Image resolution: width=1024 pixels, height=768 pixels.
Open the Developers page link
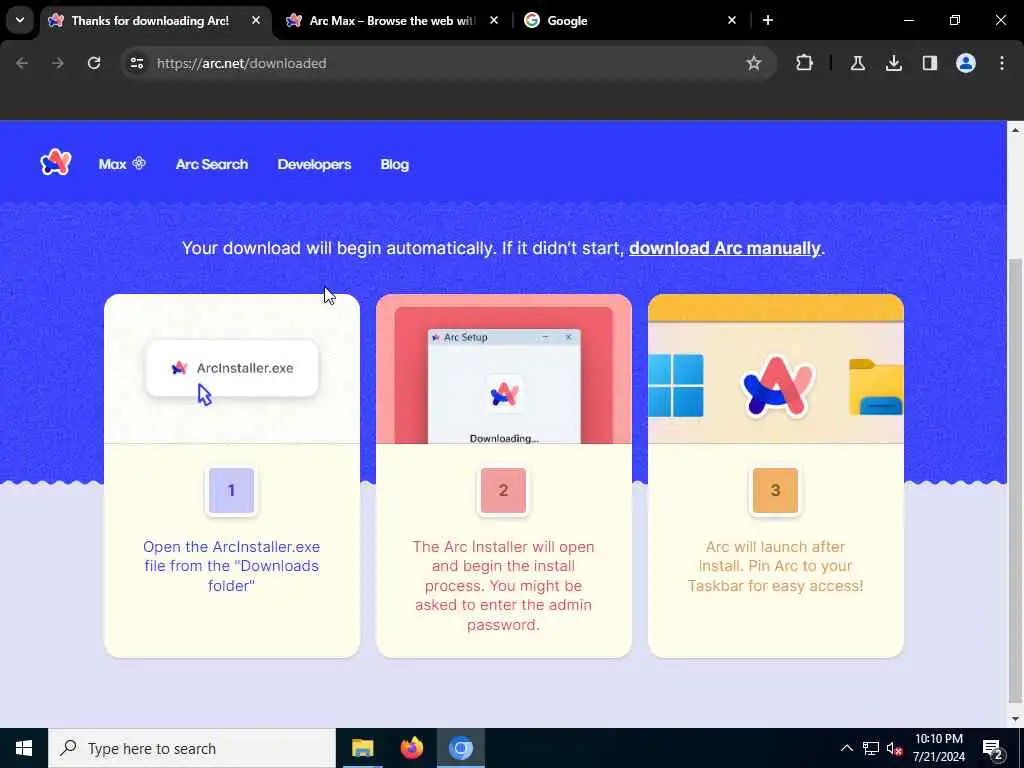click(314, 164)
